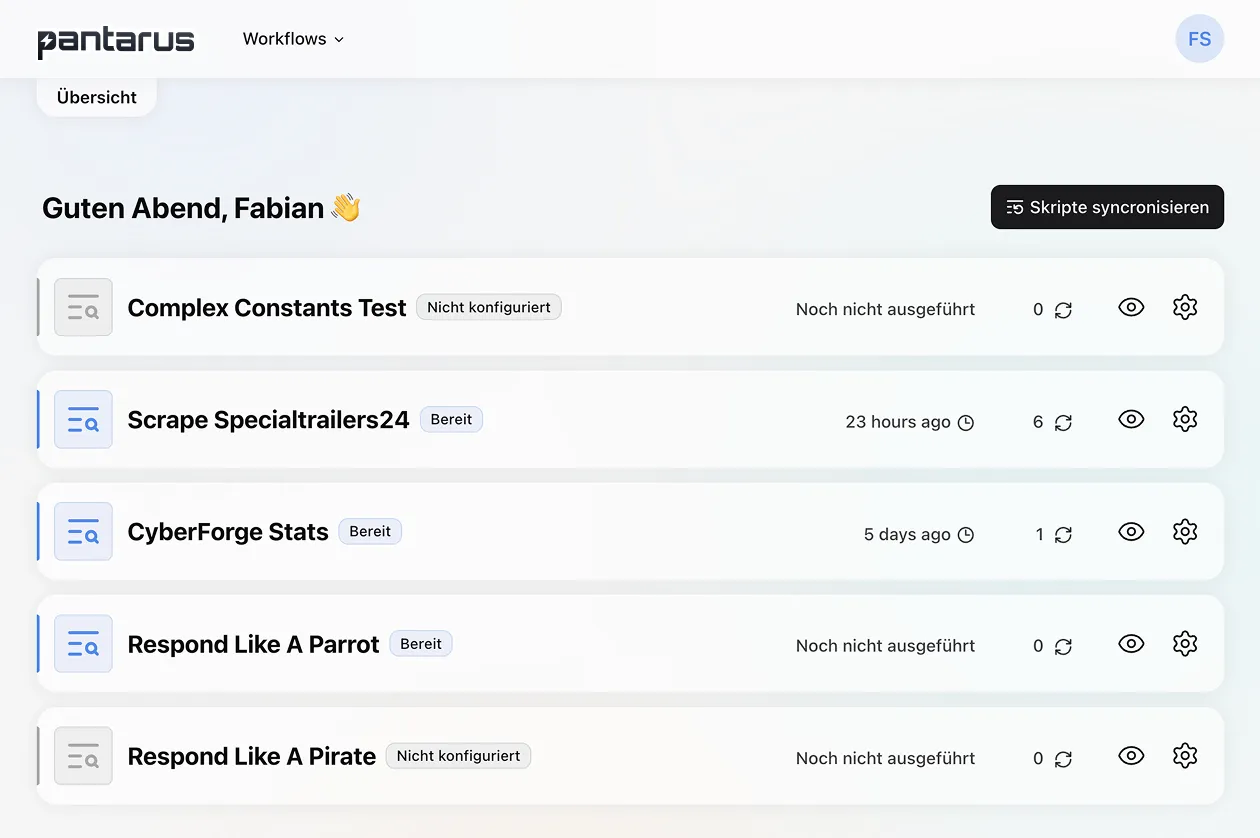
Task: Open the FS user avatar menu
Action: pos(1199,39)
